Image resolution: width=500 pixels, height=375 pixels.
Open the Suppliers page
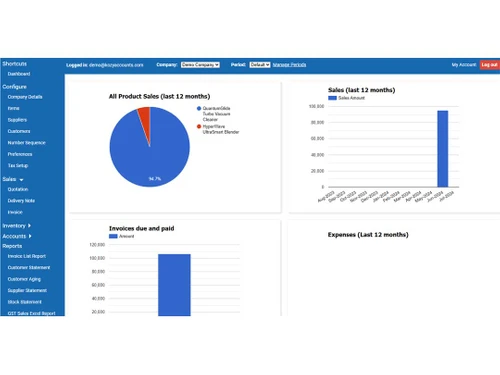(17, 120)
